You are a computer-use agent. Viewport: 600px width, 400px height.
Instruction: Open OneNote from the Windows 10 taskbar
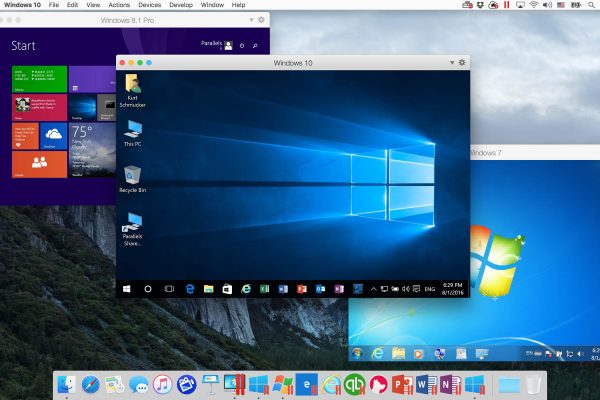click(x=339, y=289)
